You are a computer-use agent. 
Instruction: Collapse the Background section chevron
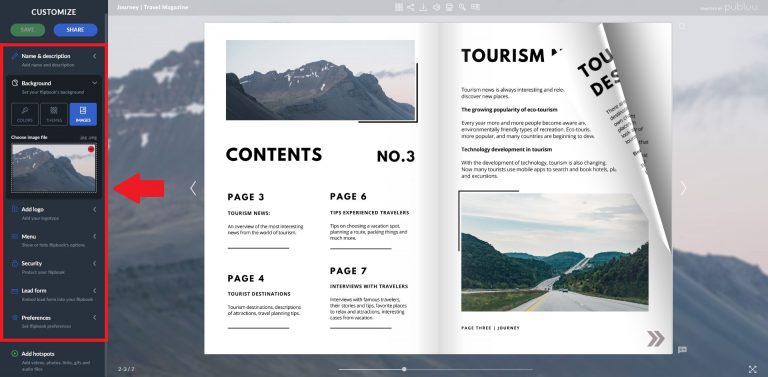95,83
